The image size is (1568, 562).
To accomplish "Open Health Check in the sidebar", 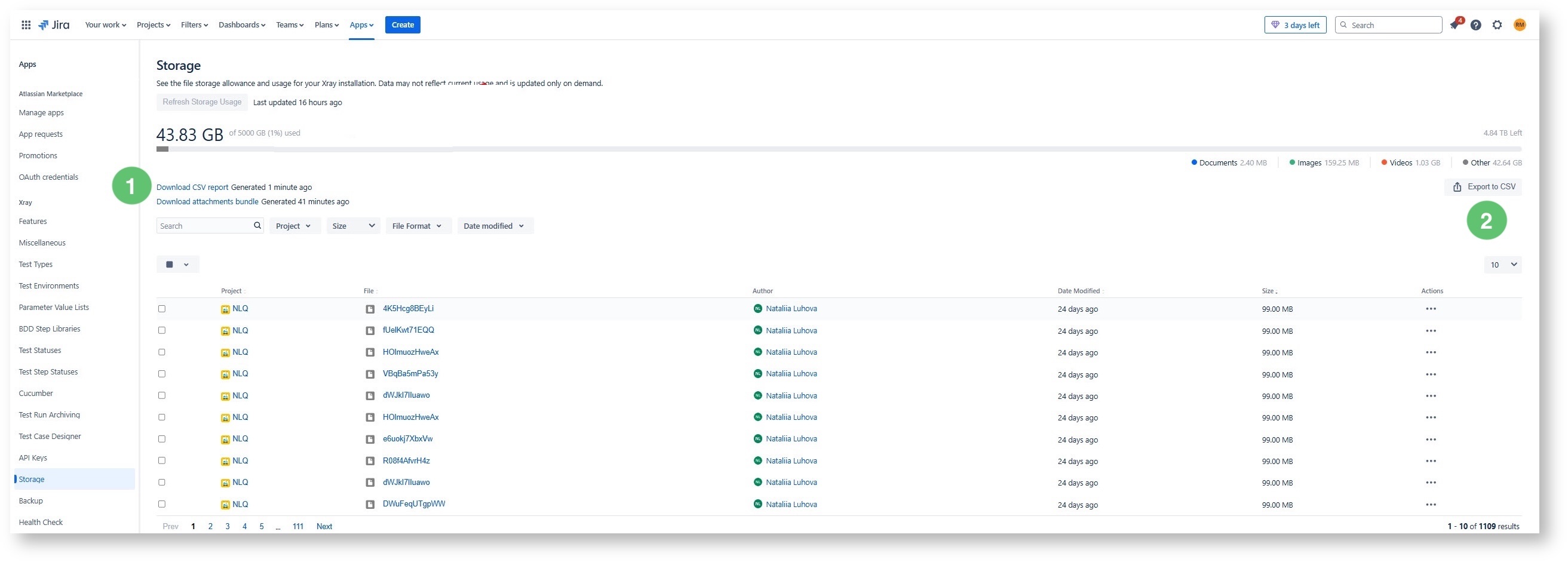I will pyautogui.click(x=41, y=523).
